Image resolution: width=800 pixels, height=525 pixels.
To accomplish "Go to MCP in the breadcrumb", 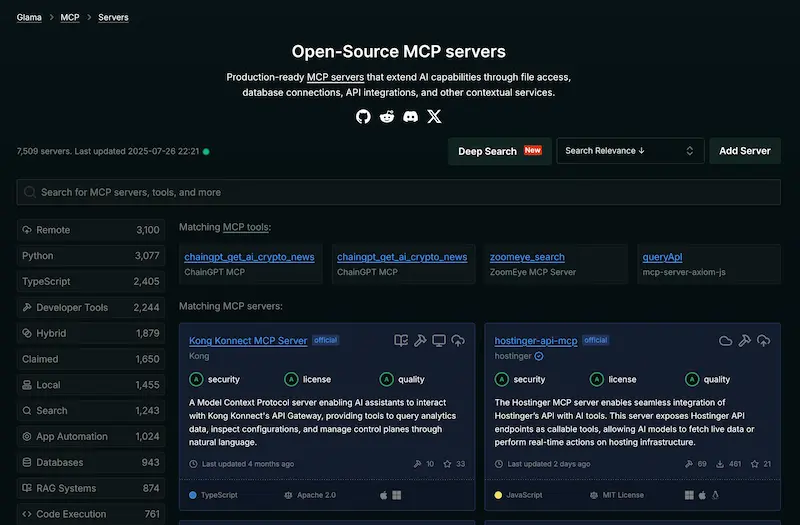I will pyautogui.click(x=70, y=17).
